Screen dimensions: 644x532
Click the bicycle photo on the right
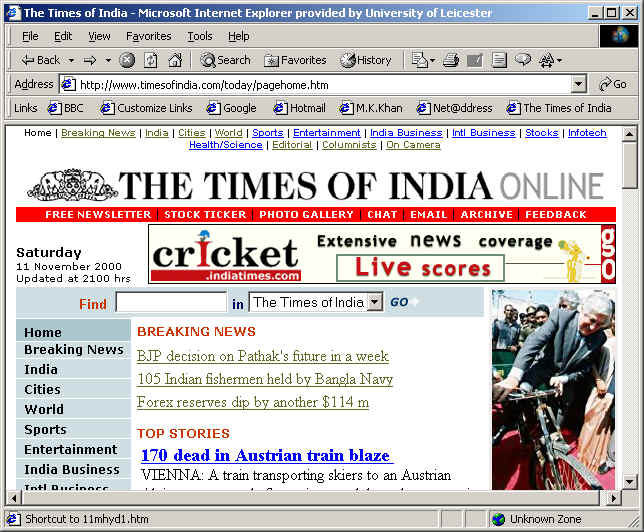click(553, 389)
